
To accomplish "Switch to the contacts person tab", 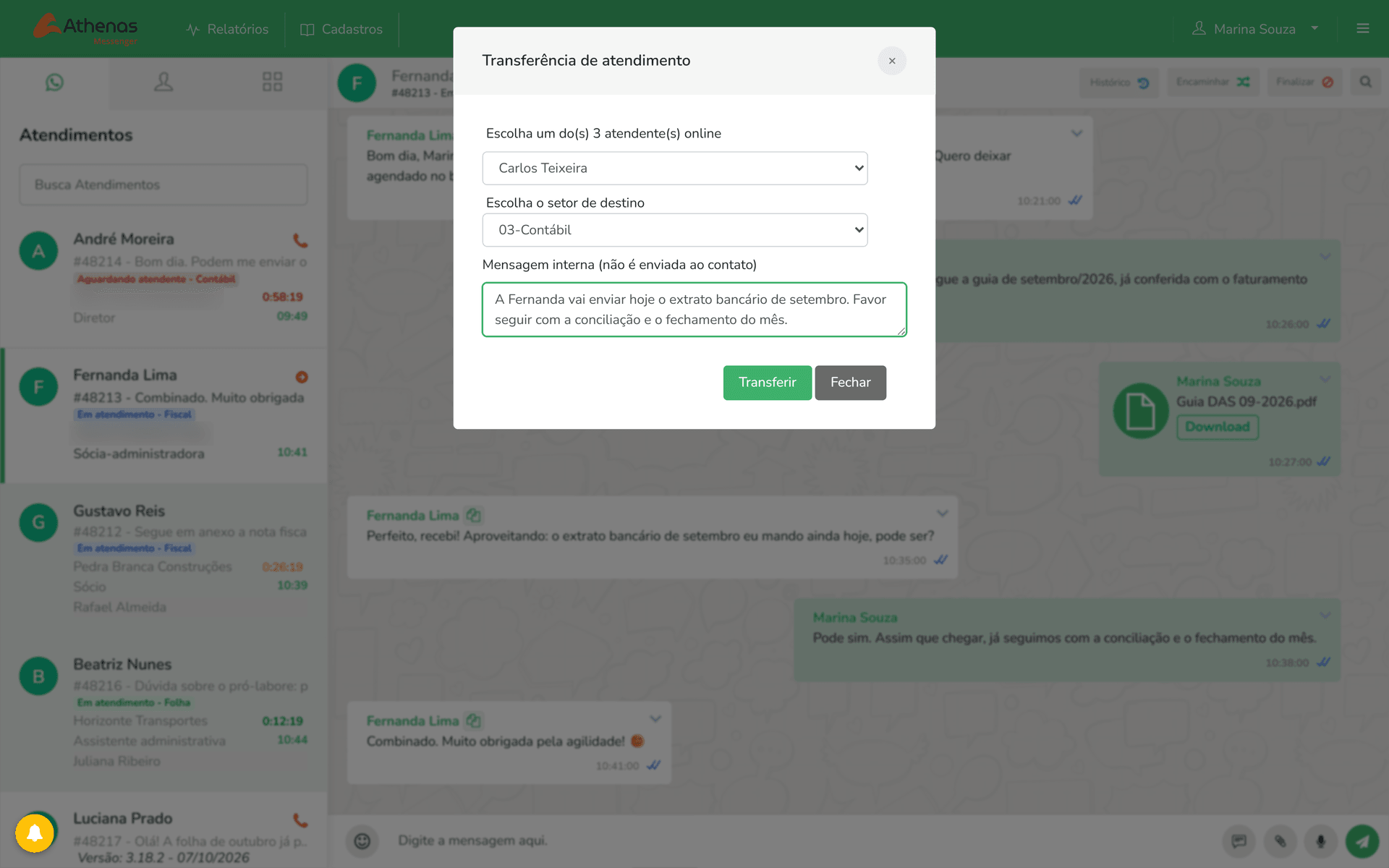I will (x=163, y=82).
